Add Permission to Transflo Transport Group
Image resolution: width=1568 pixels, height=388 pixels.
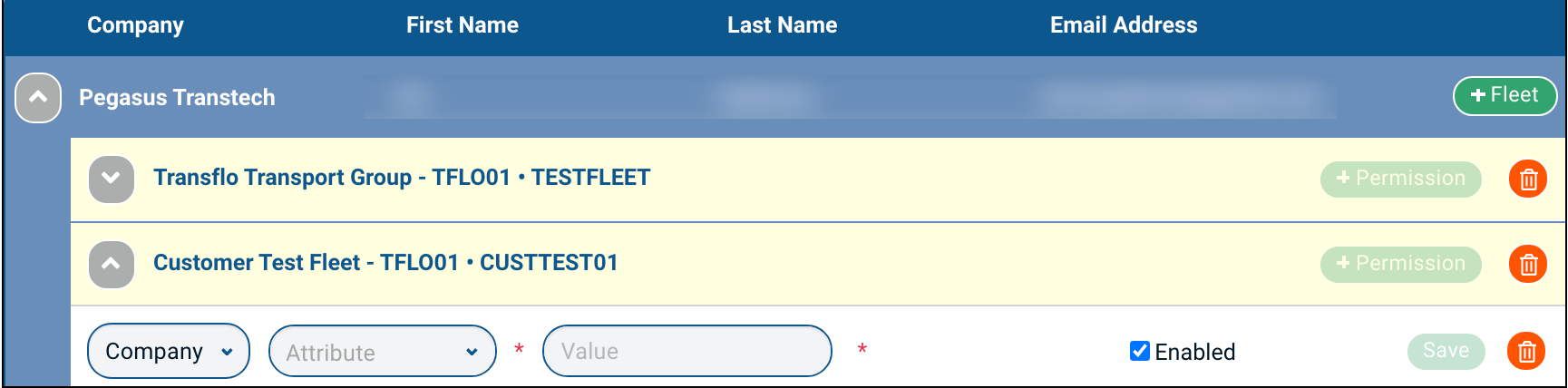1400,179
